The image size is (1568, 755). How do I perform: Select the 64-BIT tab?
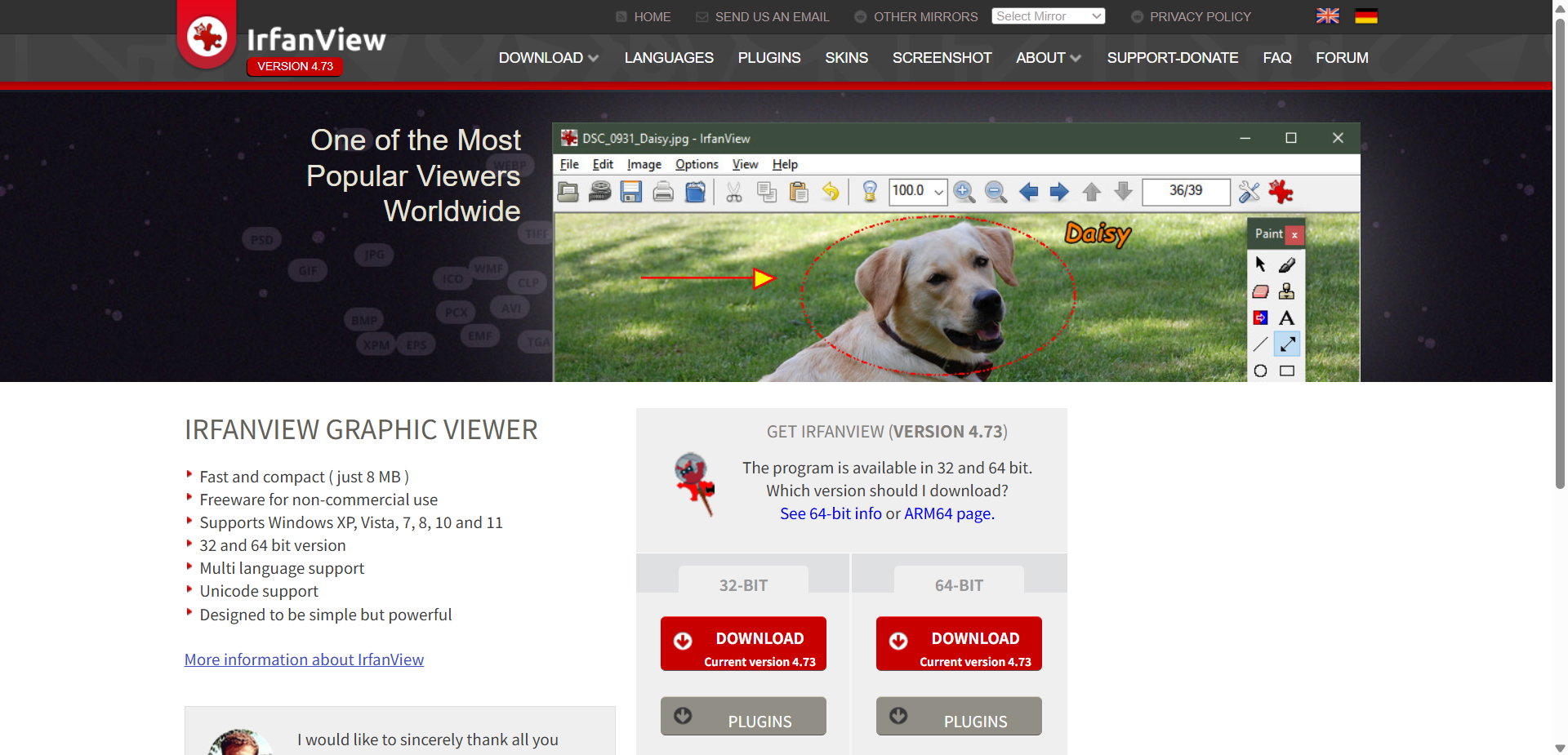[959, 580]
